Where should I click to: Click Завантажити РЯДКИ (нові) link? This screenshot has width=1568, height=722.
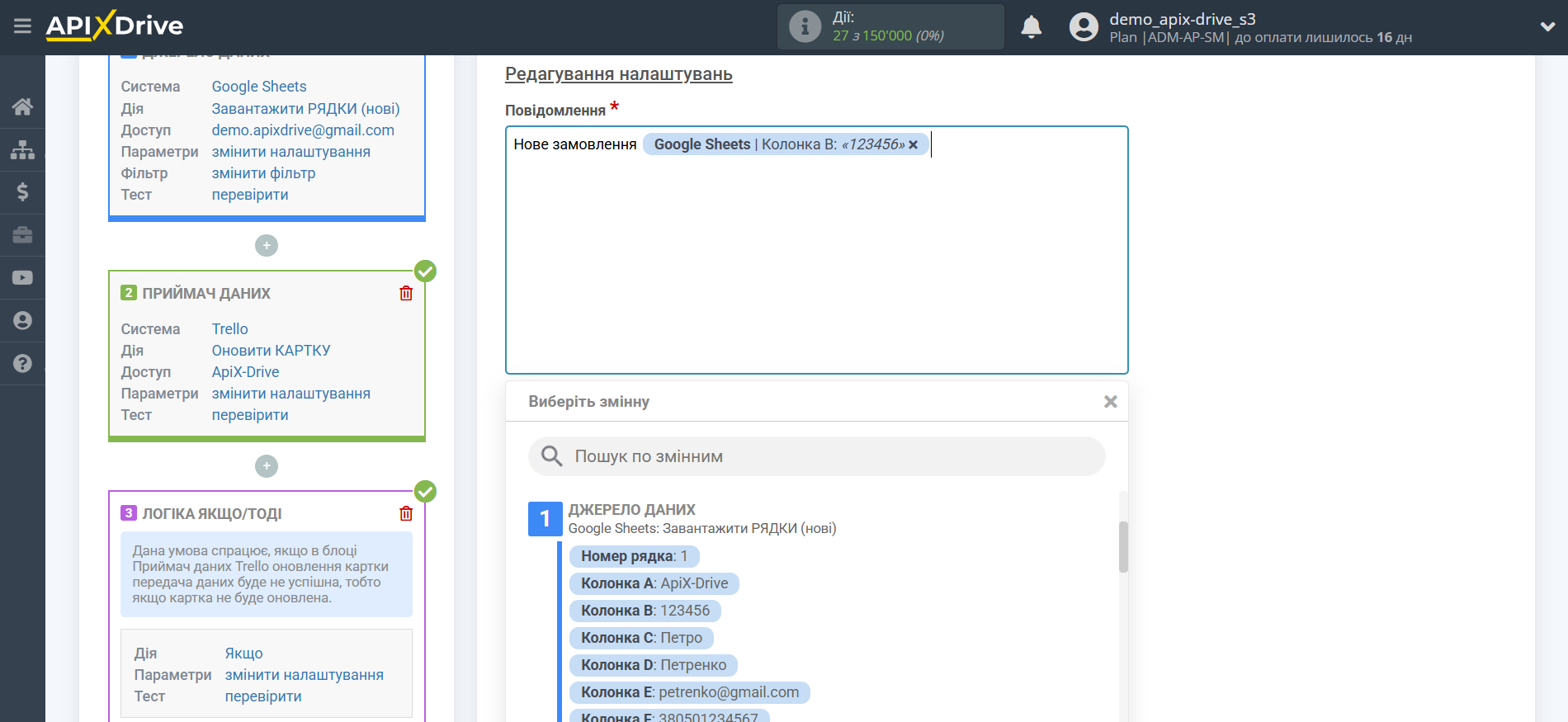coord(305,109)
